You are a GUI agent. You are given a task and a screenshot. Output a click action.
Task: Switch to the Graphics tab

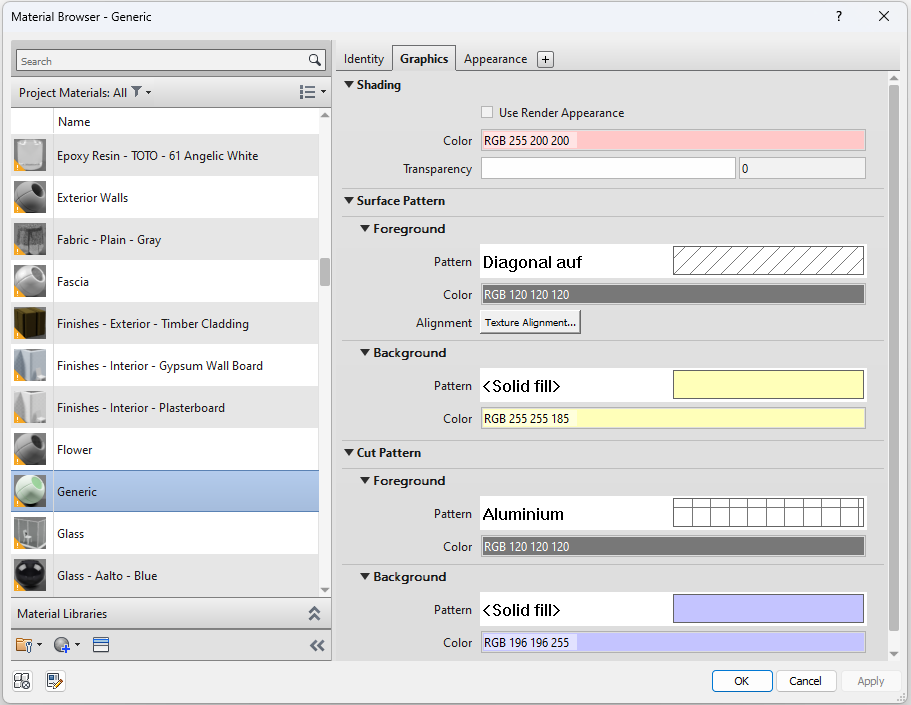pos(424,59)
